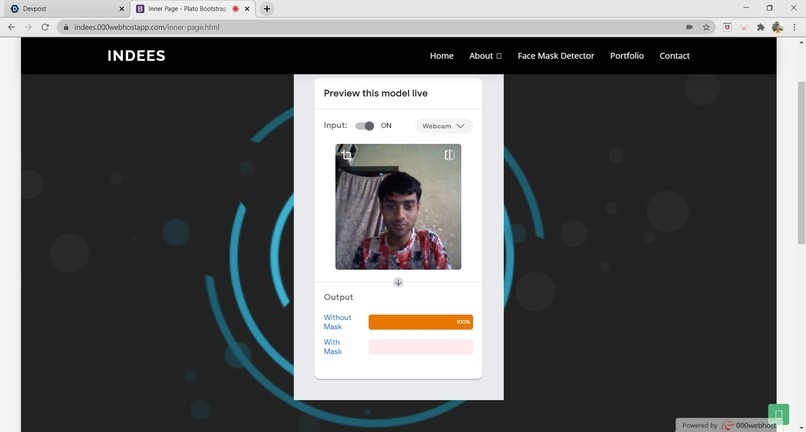Viewport: 806px width, 432px height.
Task: Click the crop icon on webcam preview
Action: [347, 156]
